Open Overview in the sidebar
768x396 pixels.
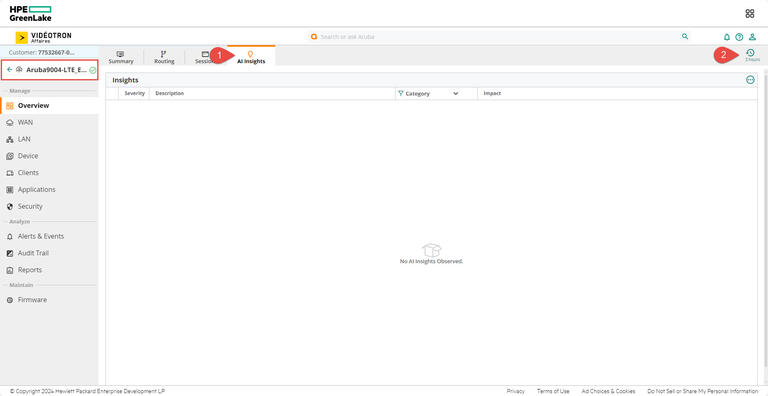49,105
